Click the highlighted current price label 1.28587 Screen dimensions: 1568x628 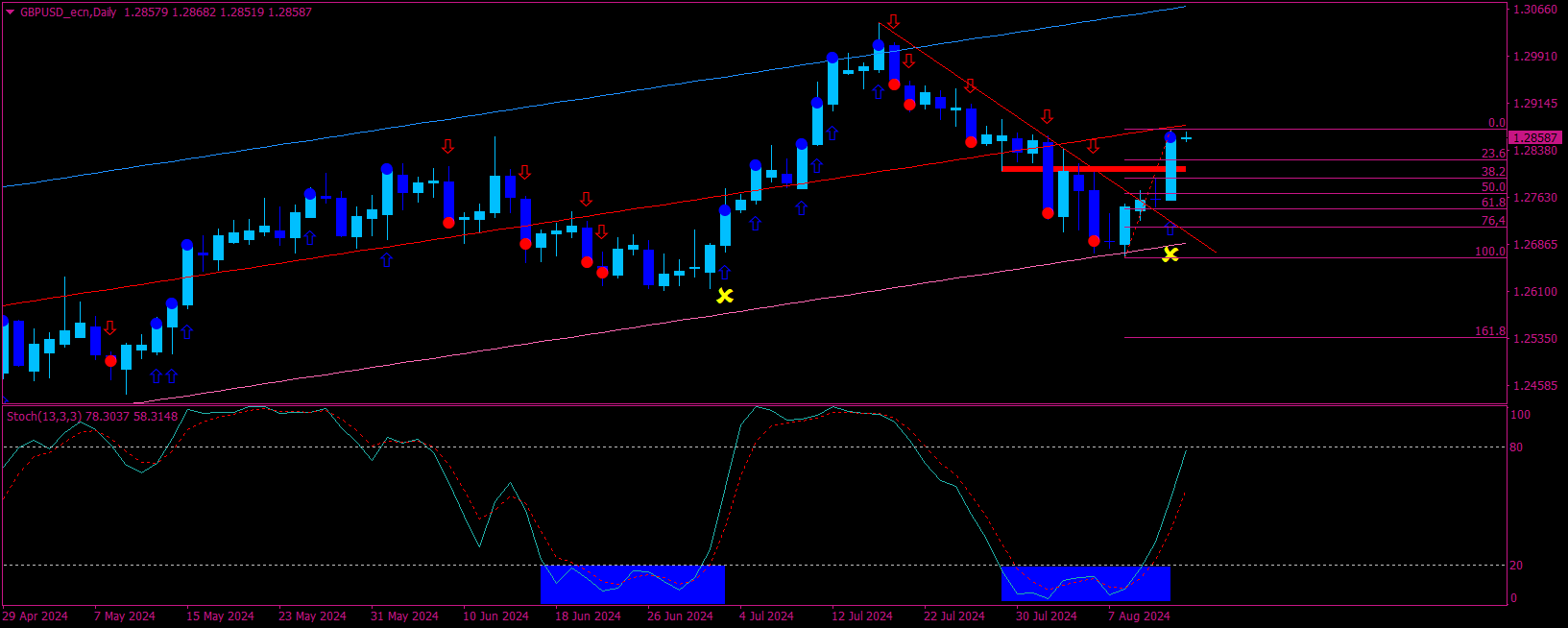coord(1535,138)
